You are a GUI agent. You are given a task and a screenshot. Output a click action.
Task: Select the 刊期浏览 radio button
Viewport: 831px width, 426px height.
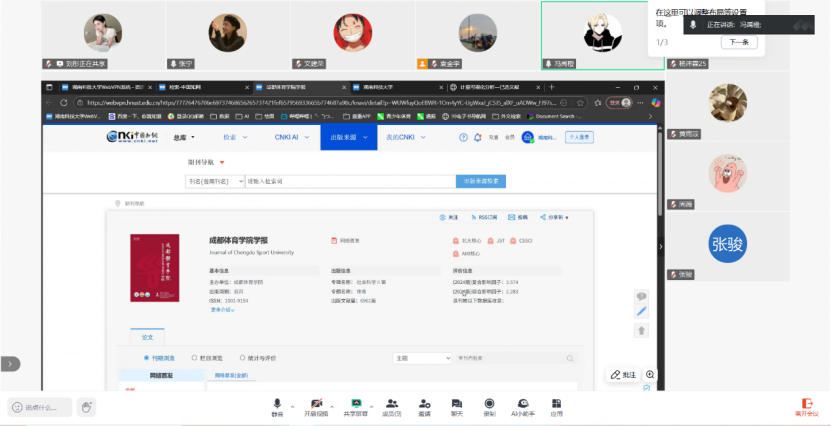(x=147, y=357)
